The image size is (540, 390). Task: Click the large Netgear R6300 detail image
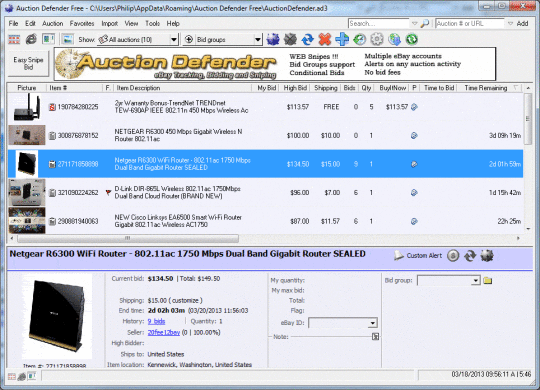[57, 315]
